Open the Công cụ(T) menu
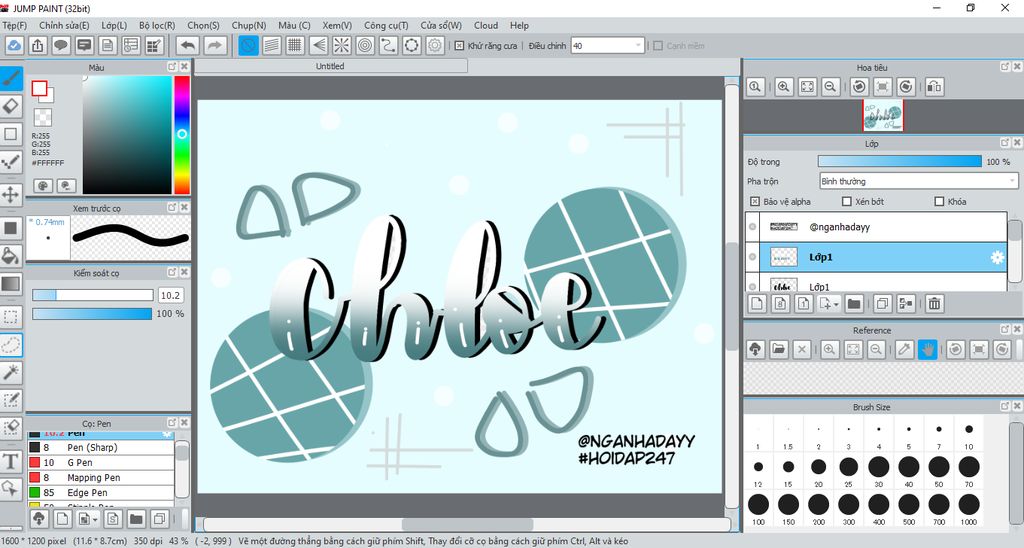 [x=386, y=25]
